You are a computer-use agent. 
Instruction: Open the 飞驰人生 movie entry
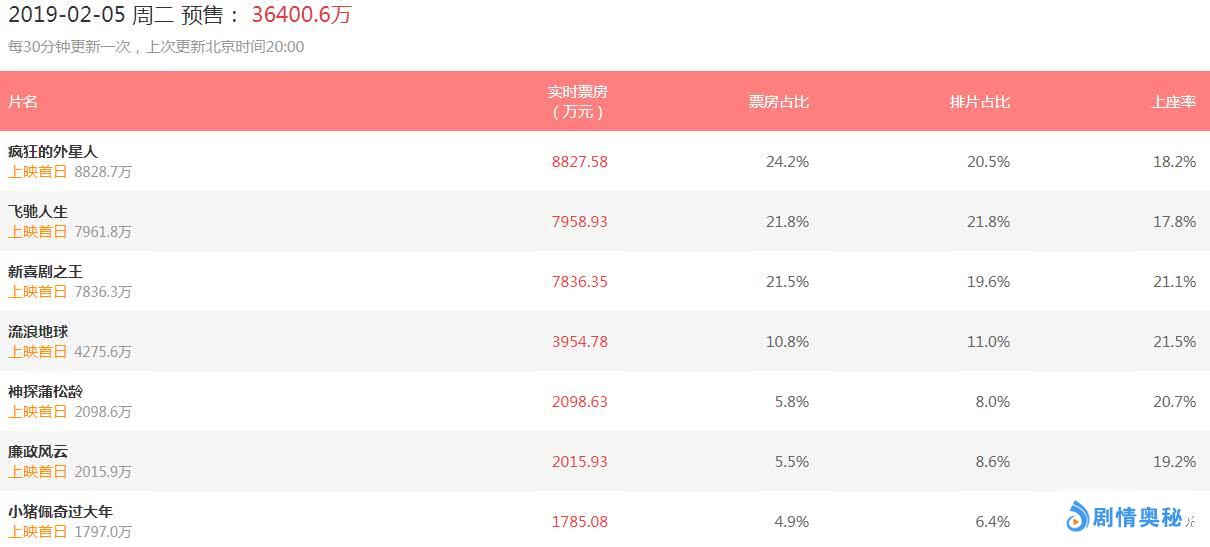38,212
